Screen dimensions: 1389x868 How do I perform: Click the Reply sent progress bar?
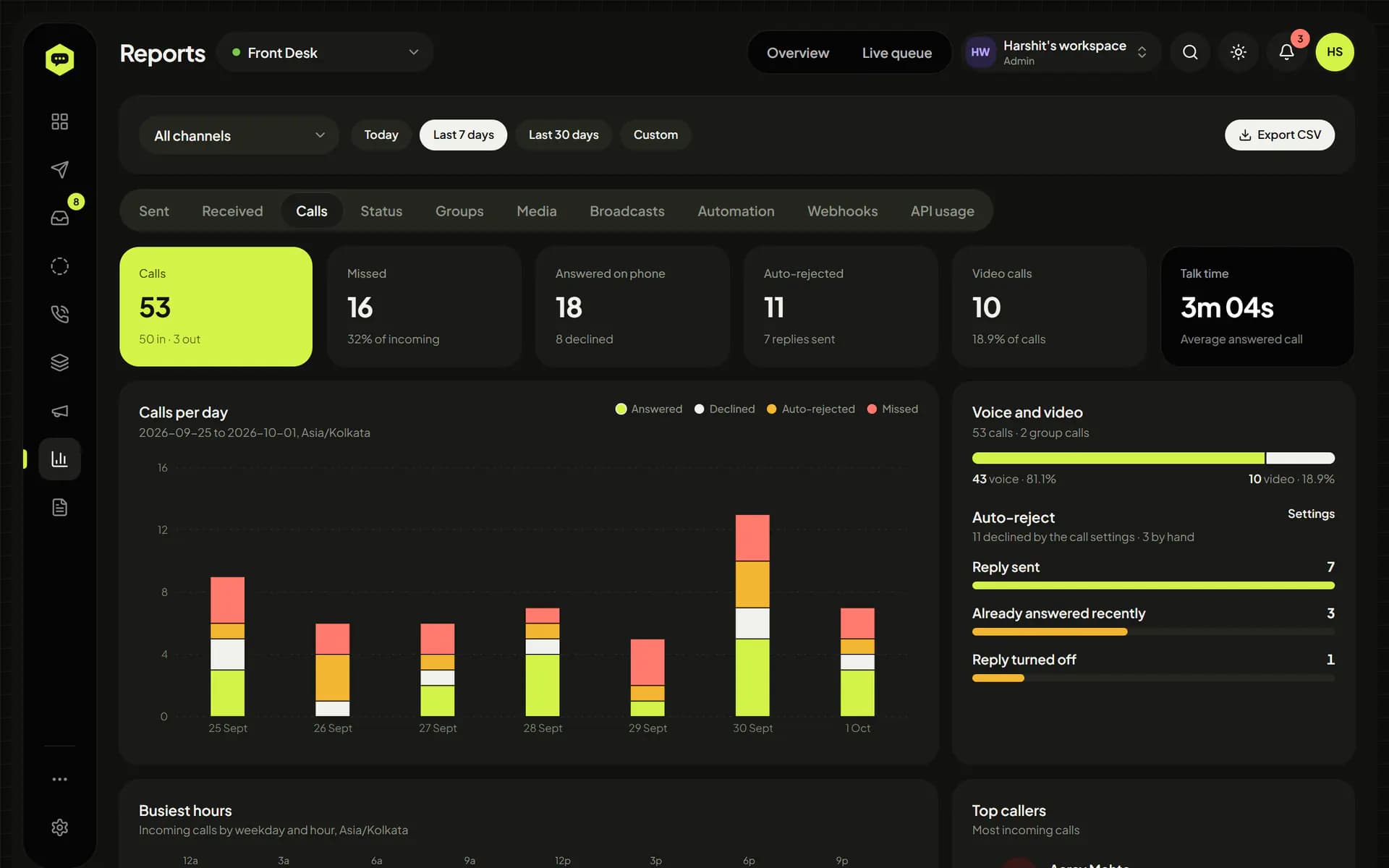pyautogui.click(x=1153, y=585)
